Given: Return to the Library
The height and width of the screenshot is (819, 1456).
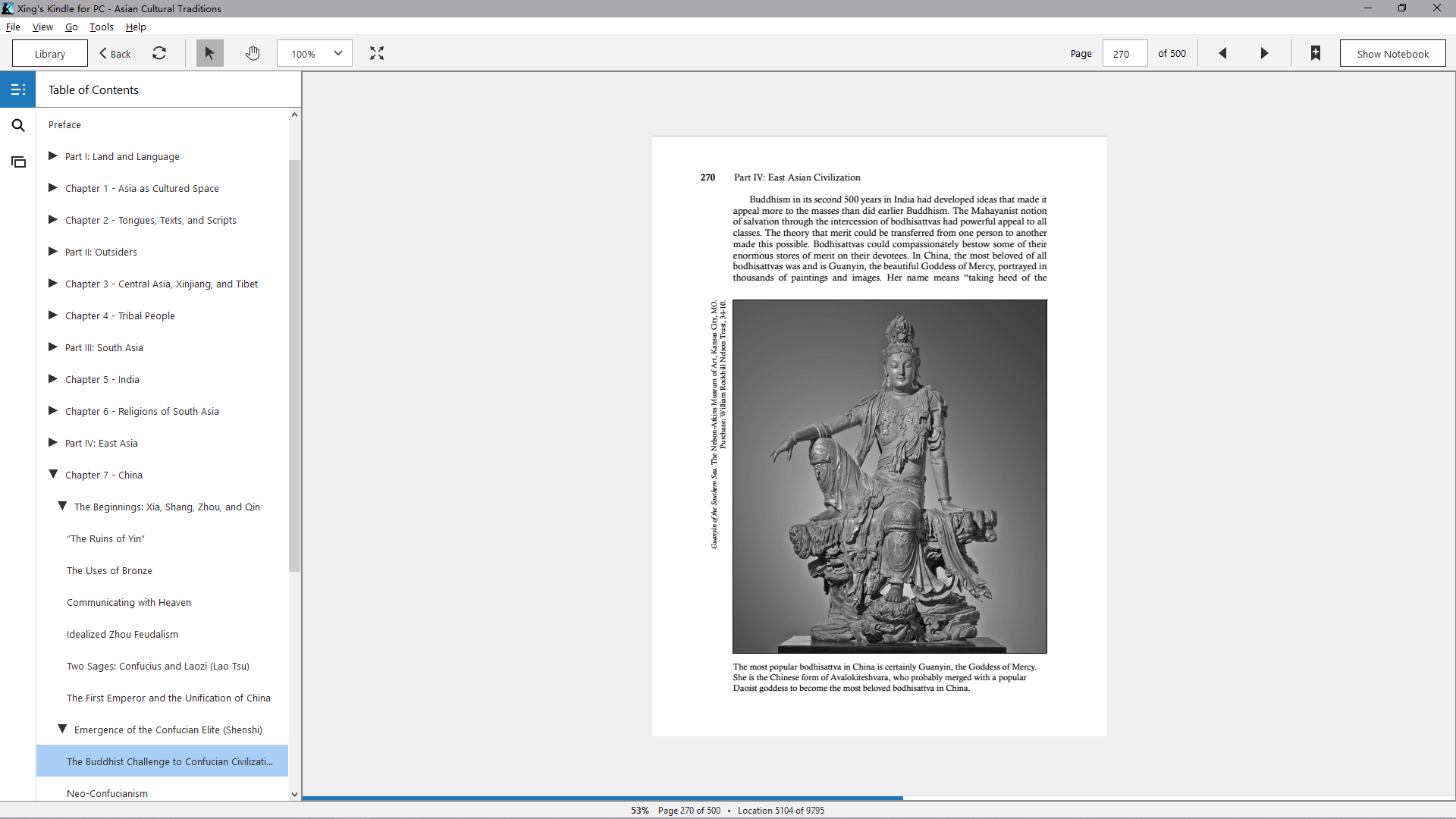Looking at the screenshot, I should point(50,54).
